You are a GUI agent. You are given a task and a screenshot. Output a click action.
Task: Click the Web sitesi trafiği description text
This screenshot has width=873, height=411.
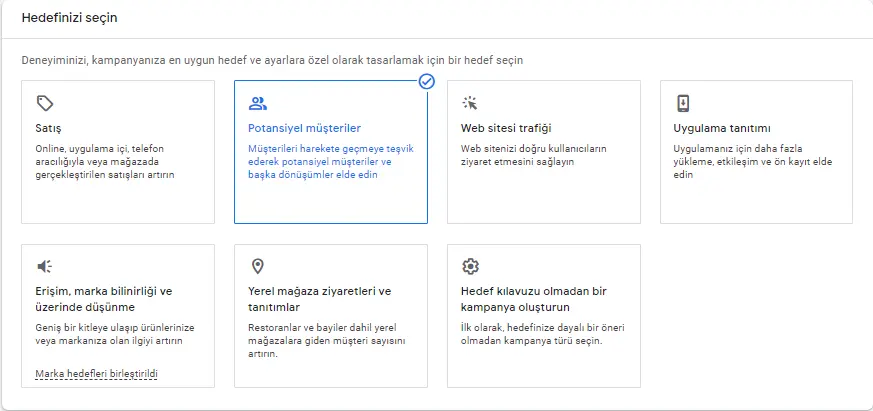[533, 155]
